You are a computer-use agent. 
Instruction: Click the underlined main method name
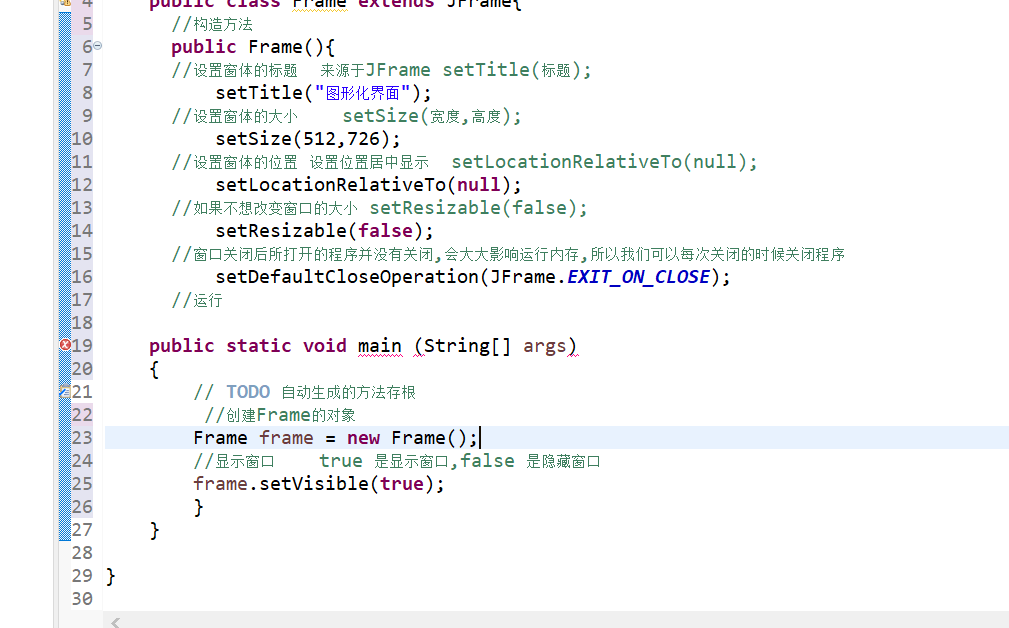pos(380,346)
